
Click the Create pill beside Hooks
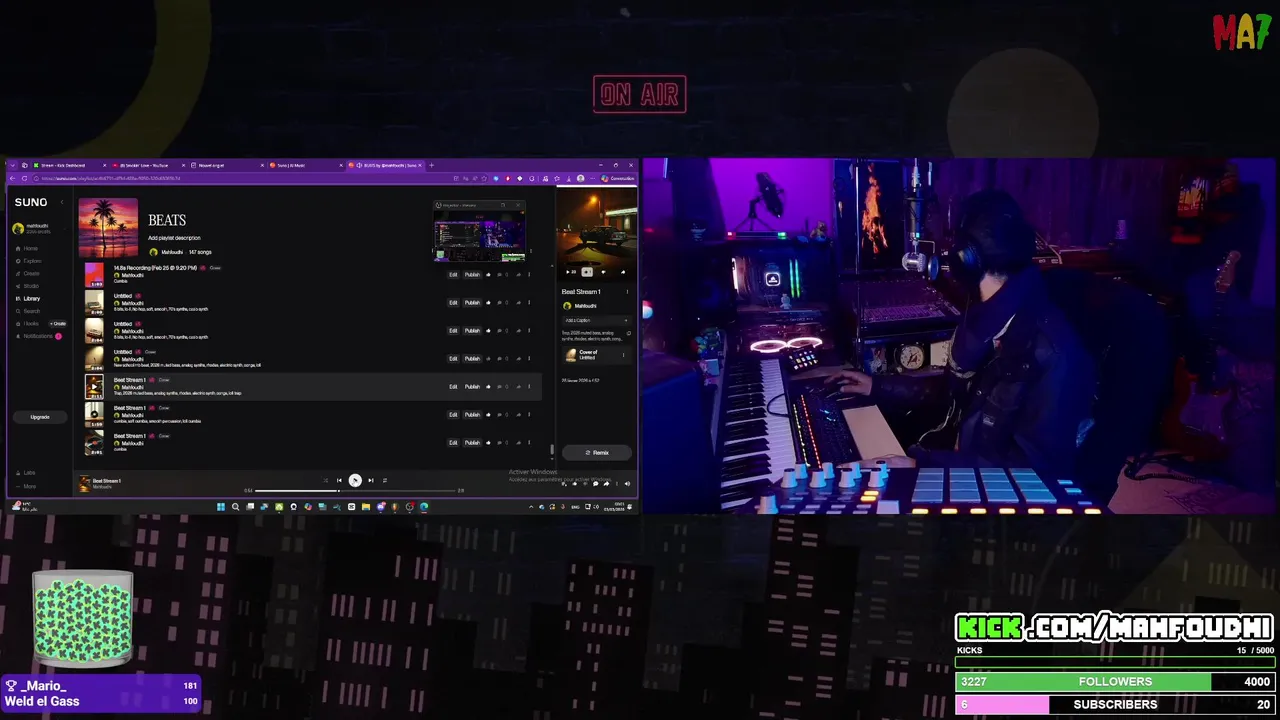coord(58,324)
